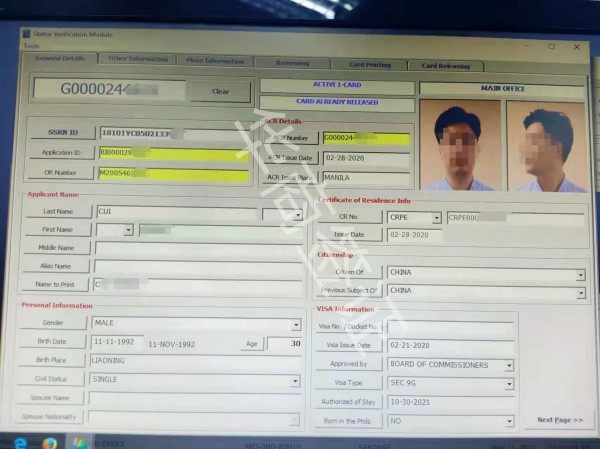Open Microsoft Edge from the taskbar
Viewport: 600px width, 449px height.
click(x=20, y=440)
